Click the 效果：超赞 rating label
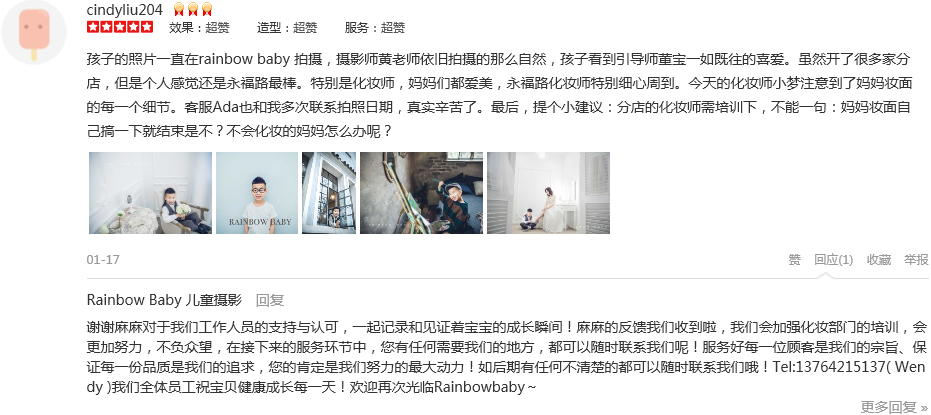931x415 pixels. [200, 27]
